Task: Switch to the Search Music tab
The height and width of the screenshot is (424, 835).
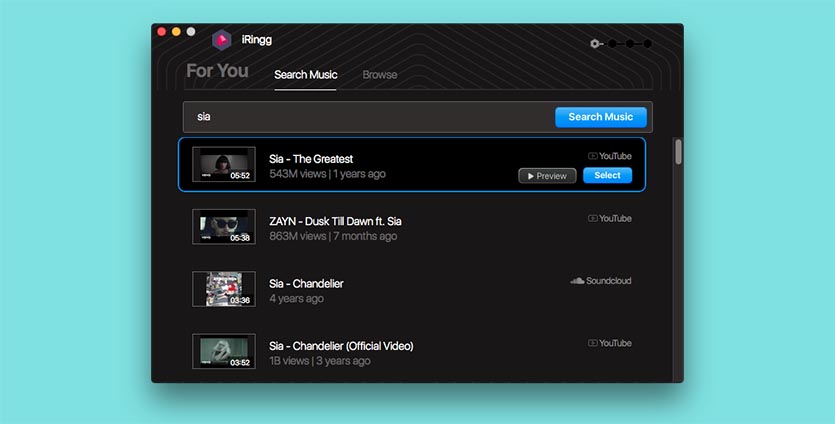Action: click(306, 75)
